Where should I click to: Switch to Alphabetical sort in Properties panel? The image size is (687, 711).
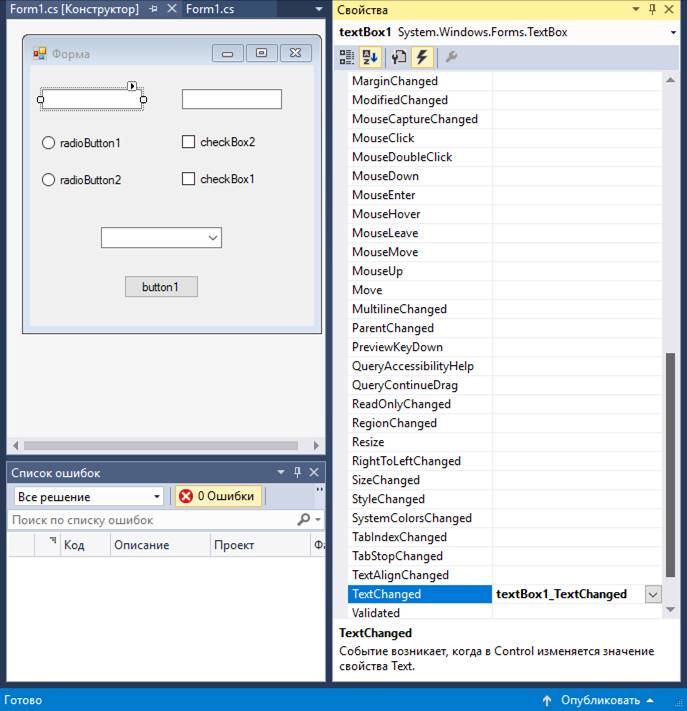[370, 57]
